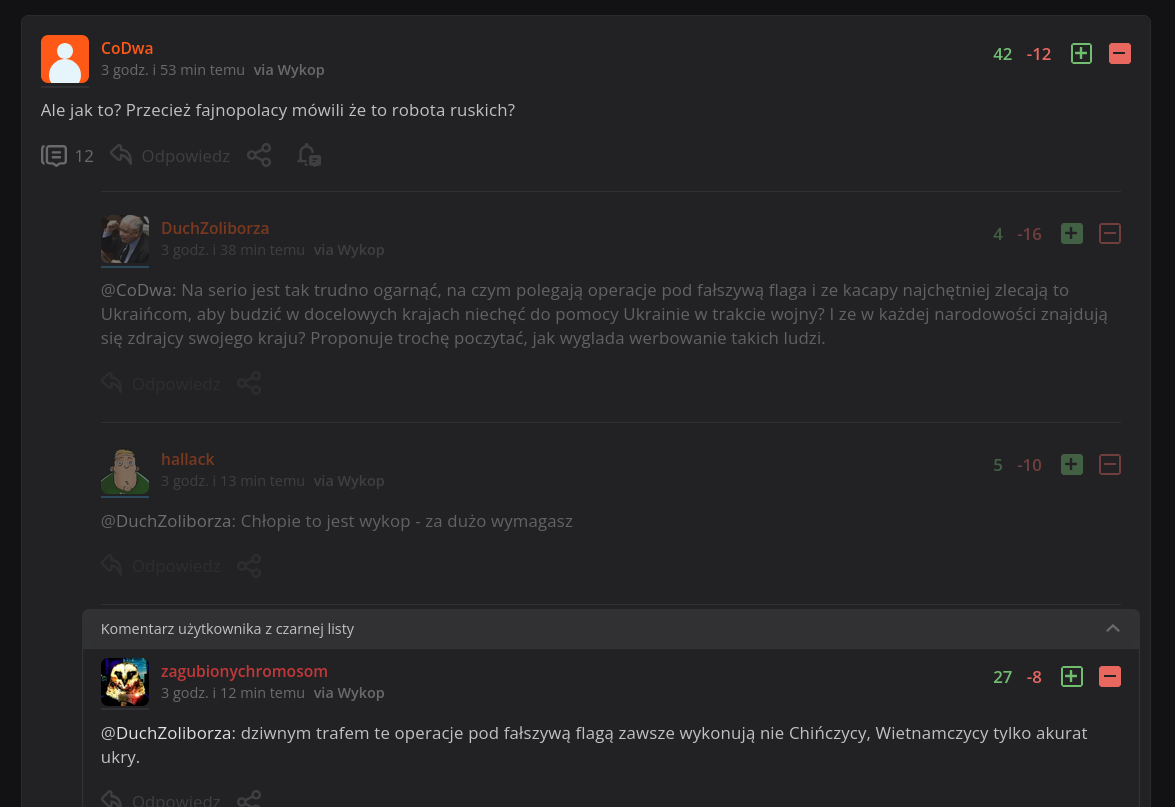
Task: Open zagubionychromosom's username link
Action: [x=244, y=671]
